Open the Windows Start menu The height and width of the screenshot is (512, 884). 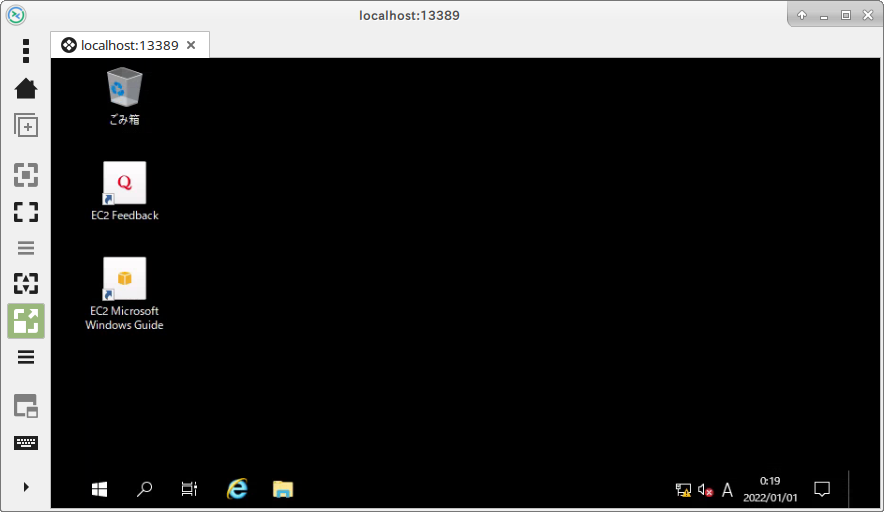99,489
